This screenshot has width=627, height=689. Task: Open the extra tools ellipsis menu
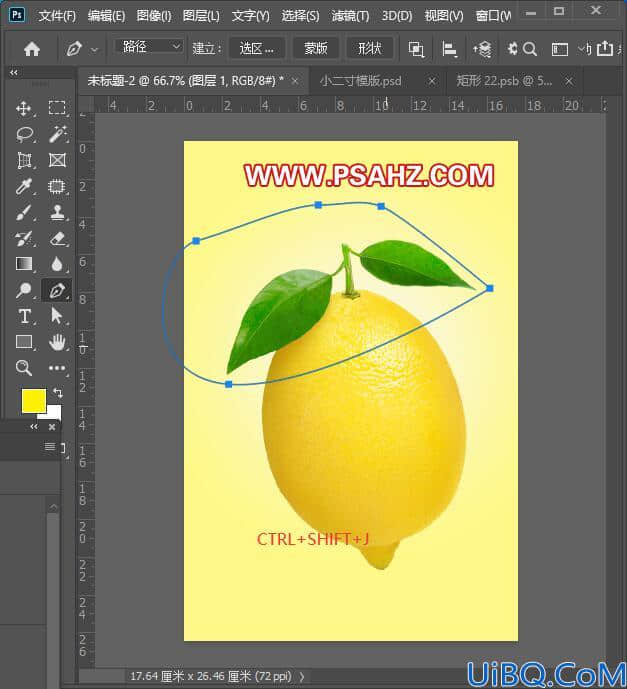click(x=57, y=368)
